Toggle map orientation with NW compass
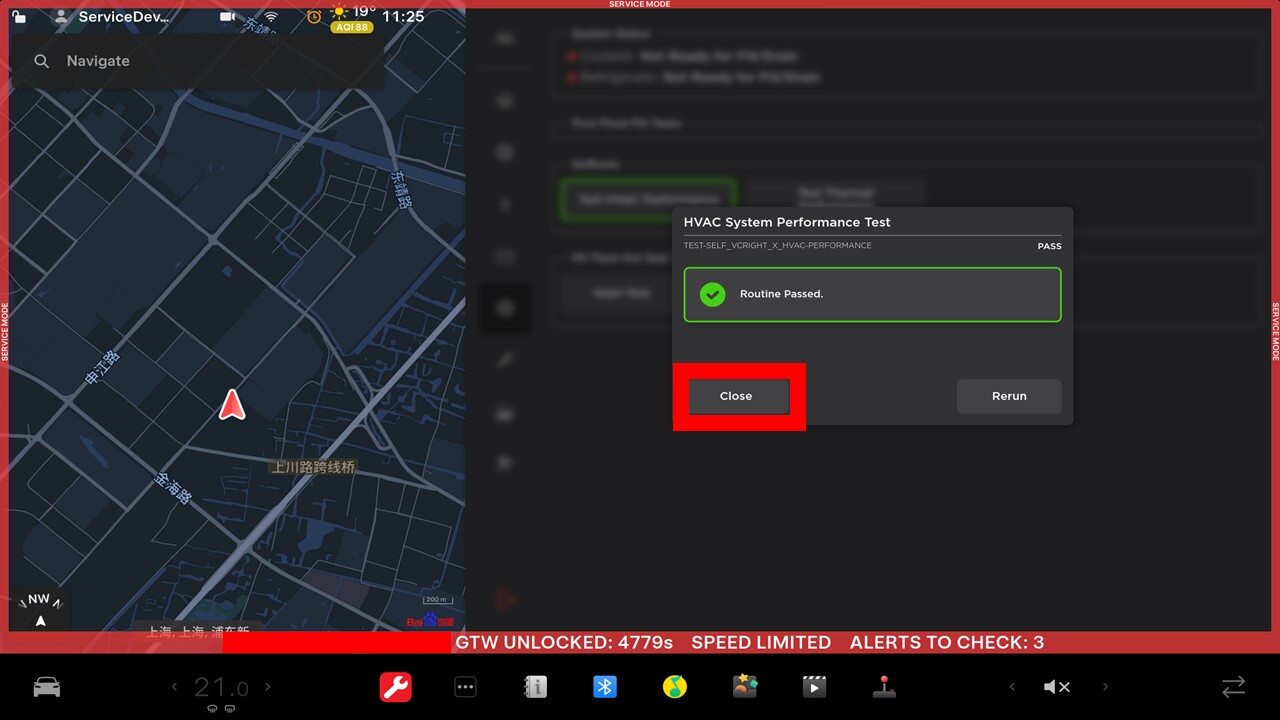 point(39,609)
